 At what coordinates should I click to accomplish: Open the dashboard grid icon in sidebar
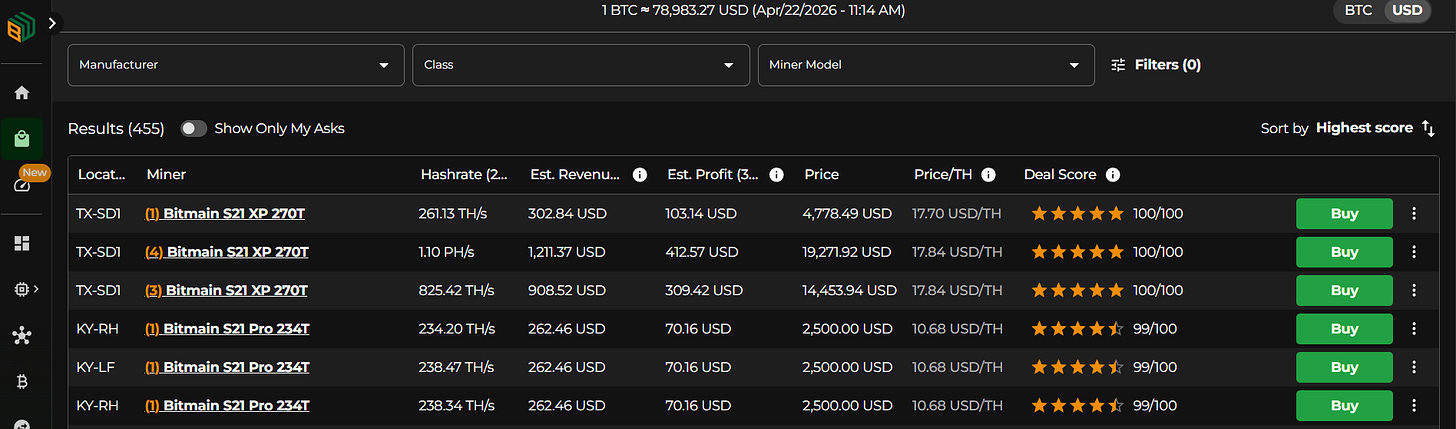coord(22,243)
